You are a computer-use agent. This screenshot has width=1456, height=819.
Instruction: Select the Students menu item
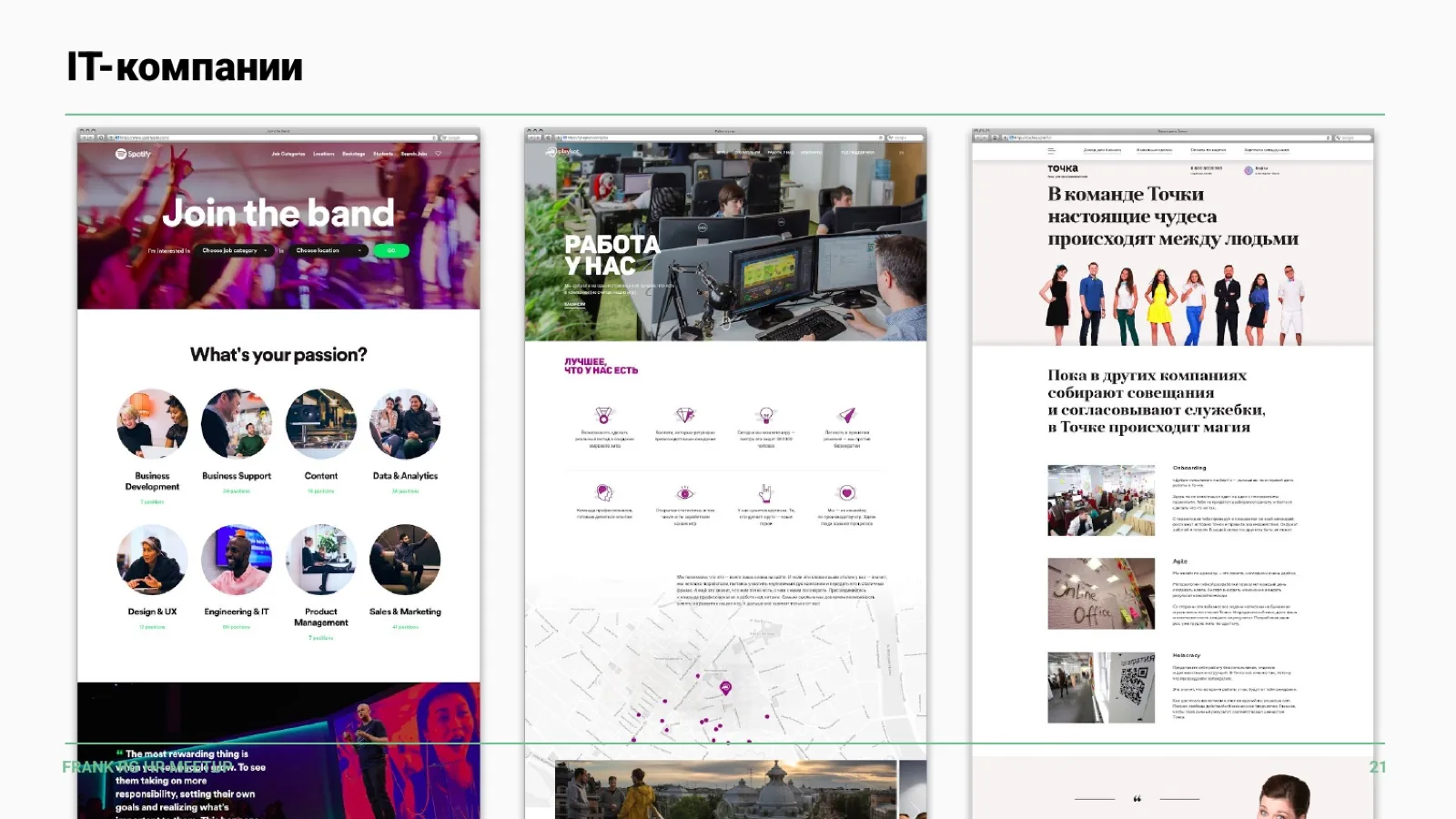pyautogui.click(x=383, y=154)
